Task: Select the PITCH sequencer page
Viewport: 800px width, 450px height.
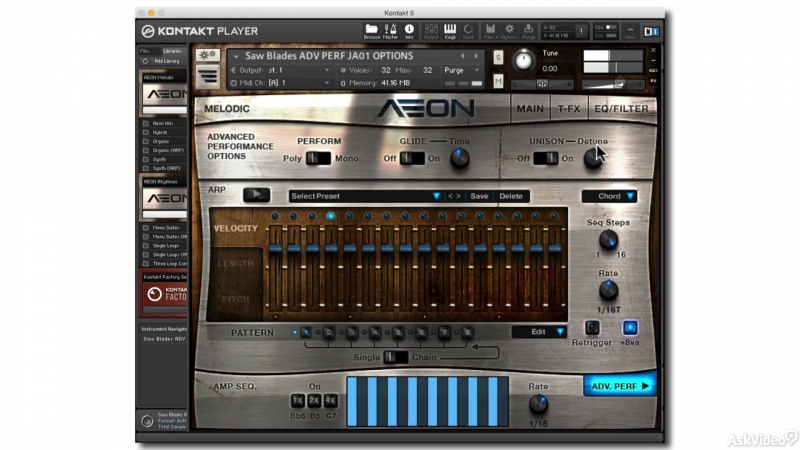Action: [236, 299]
